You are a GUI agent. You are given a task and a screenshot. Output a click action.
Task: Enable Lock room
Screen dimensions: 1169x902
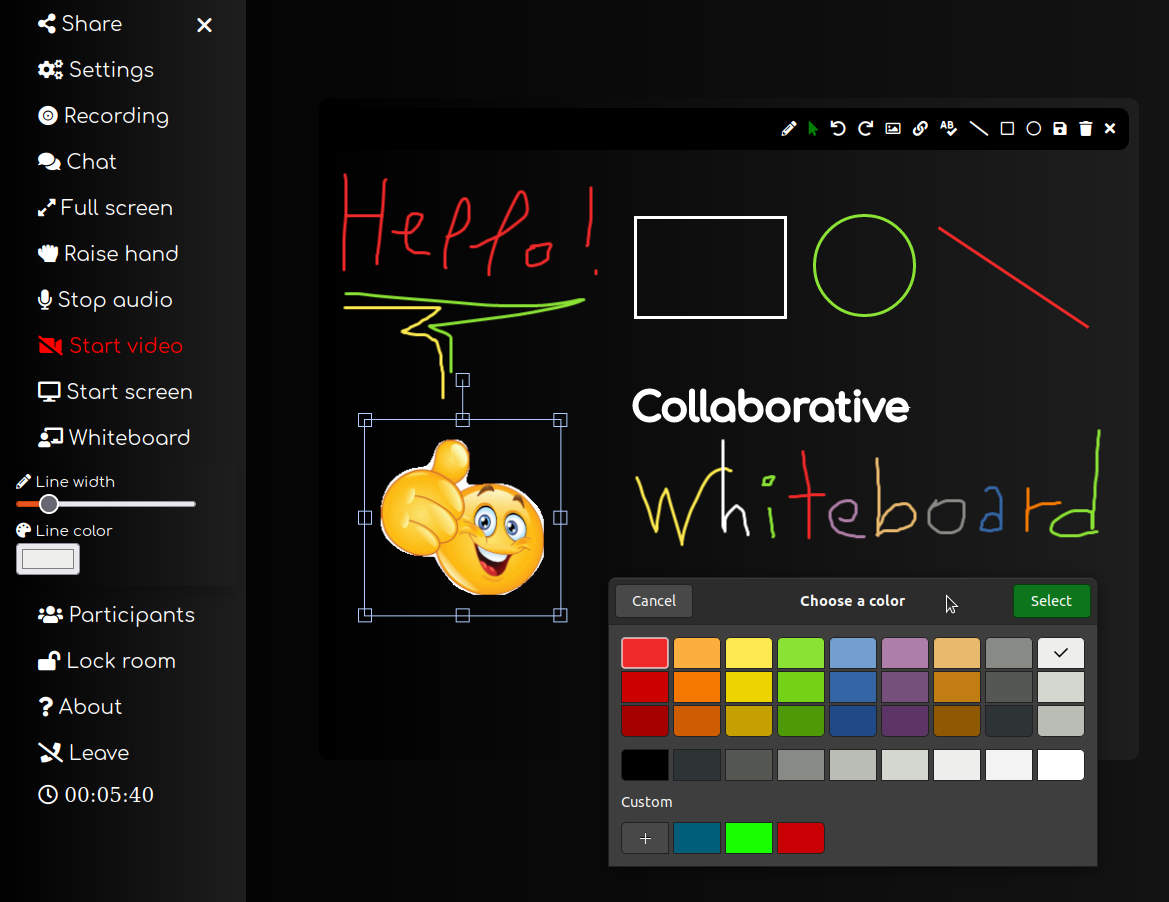[x=106, y=660]
